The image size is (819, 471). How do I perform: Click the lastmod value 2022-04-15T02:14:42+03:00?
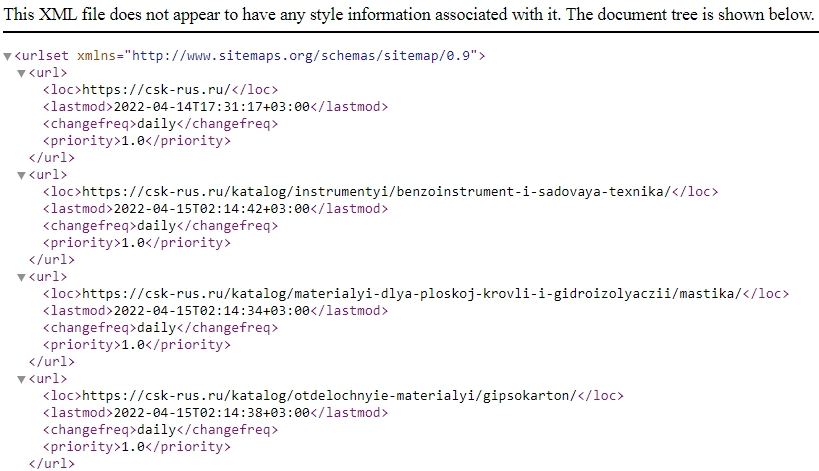tap(212, 209)
